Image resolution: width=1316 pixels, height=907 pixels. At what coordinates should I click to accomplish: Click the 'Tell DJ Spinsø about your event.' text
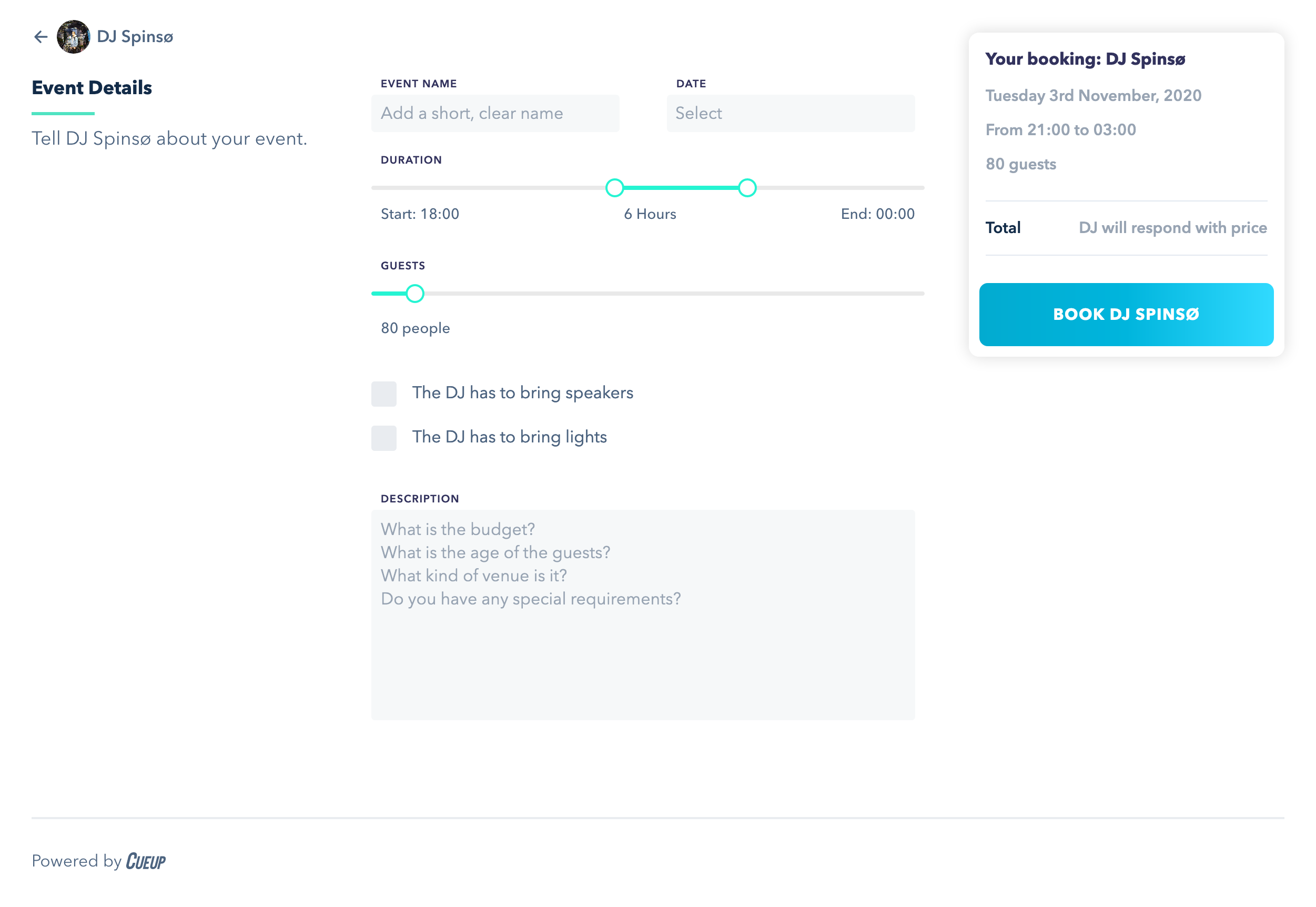pos(169,139)
